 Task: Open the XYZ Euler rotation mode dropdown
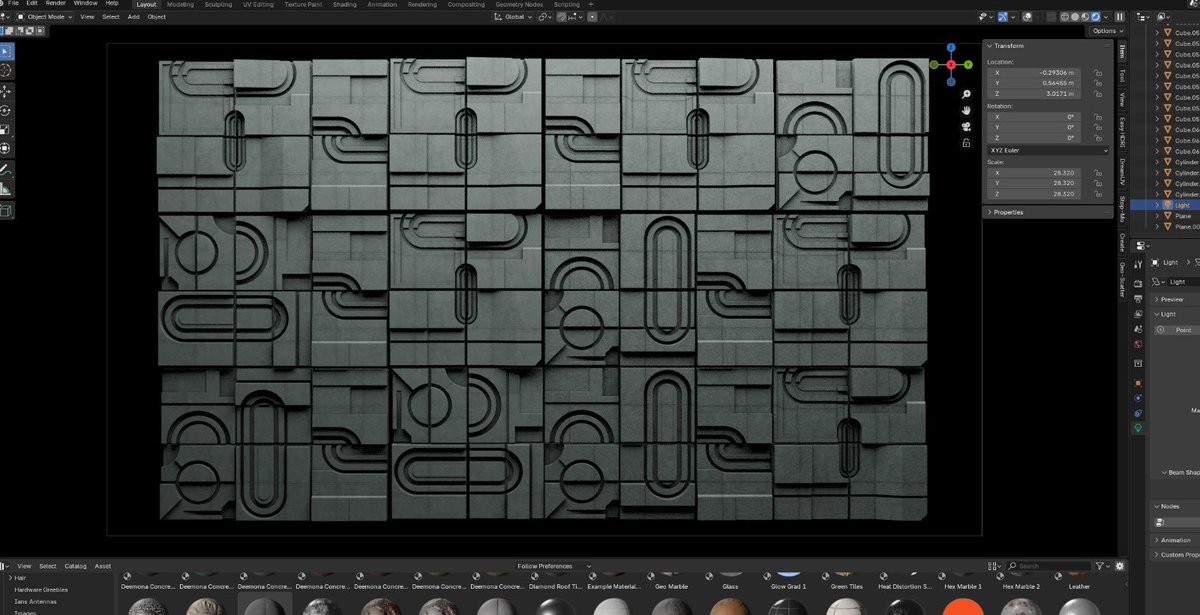(1047, 150)
